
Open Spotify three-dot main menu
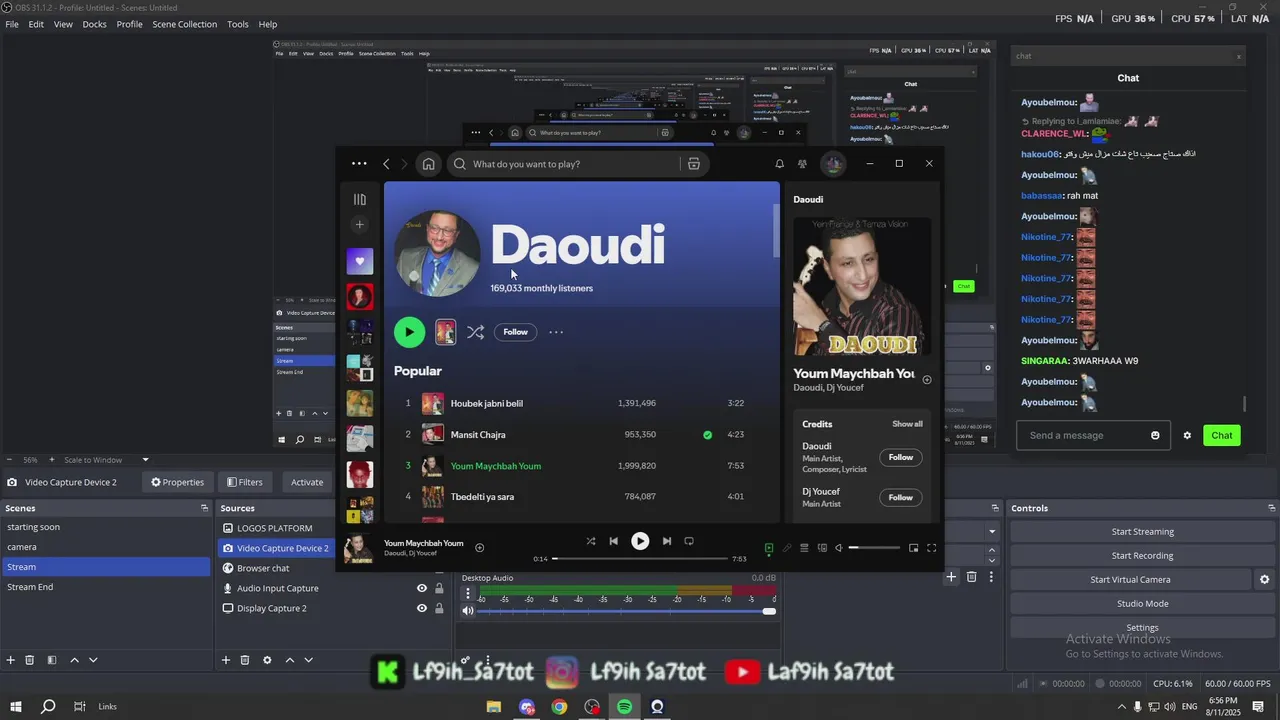pyautogui.click(x=359, y=164)
